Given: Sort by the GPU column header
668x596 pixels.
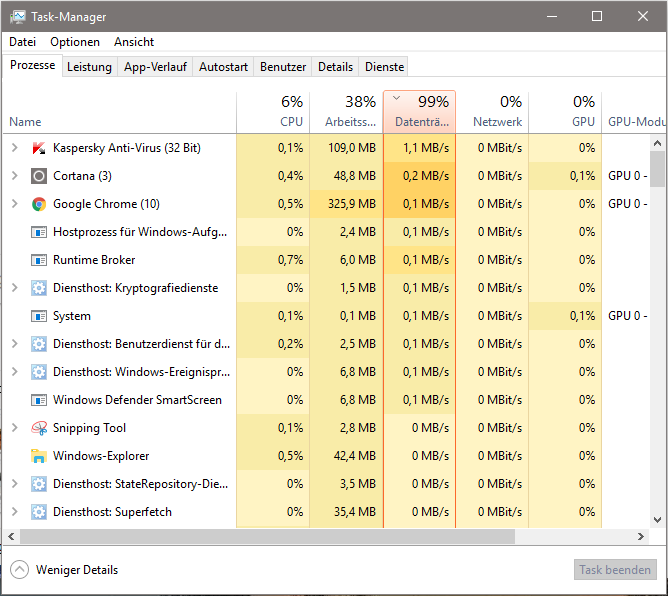Looking at the screenshot, I should [x=565, y=112].
